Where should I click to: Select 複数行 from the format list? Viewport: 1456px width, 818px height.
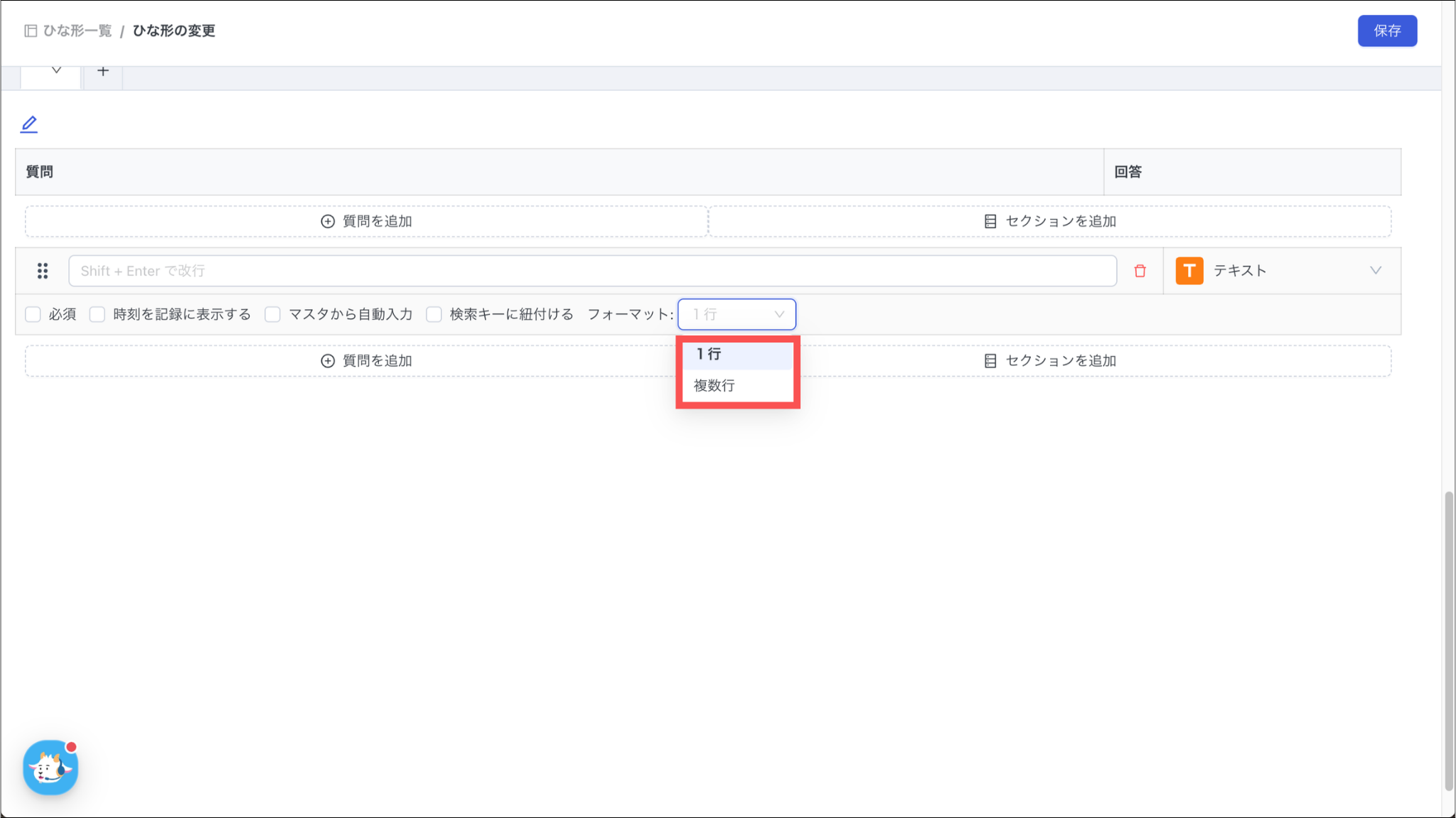[x=714, y=386]
